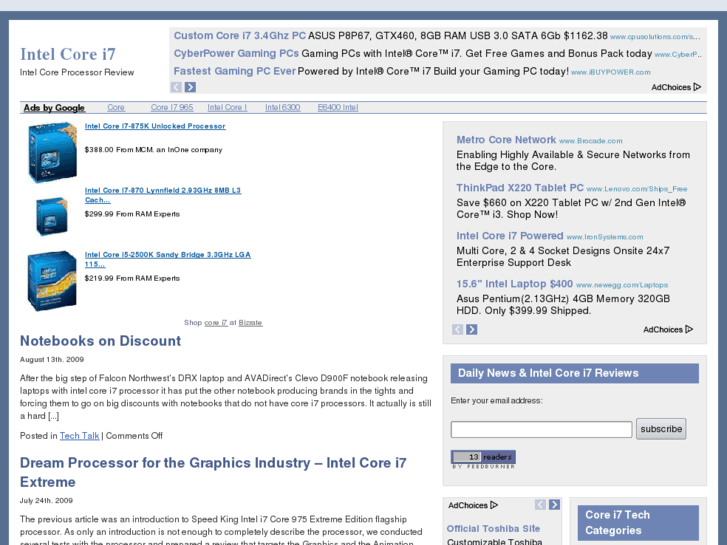Viewport: 727px width, 545px height.
Task: Click the subscribe button
Action: point(661,429)
